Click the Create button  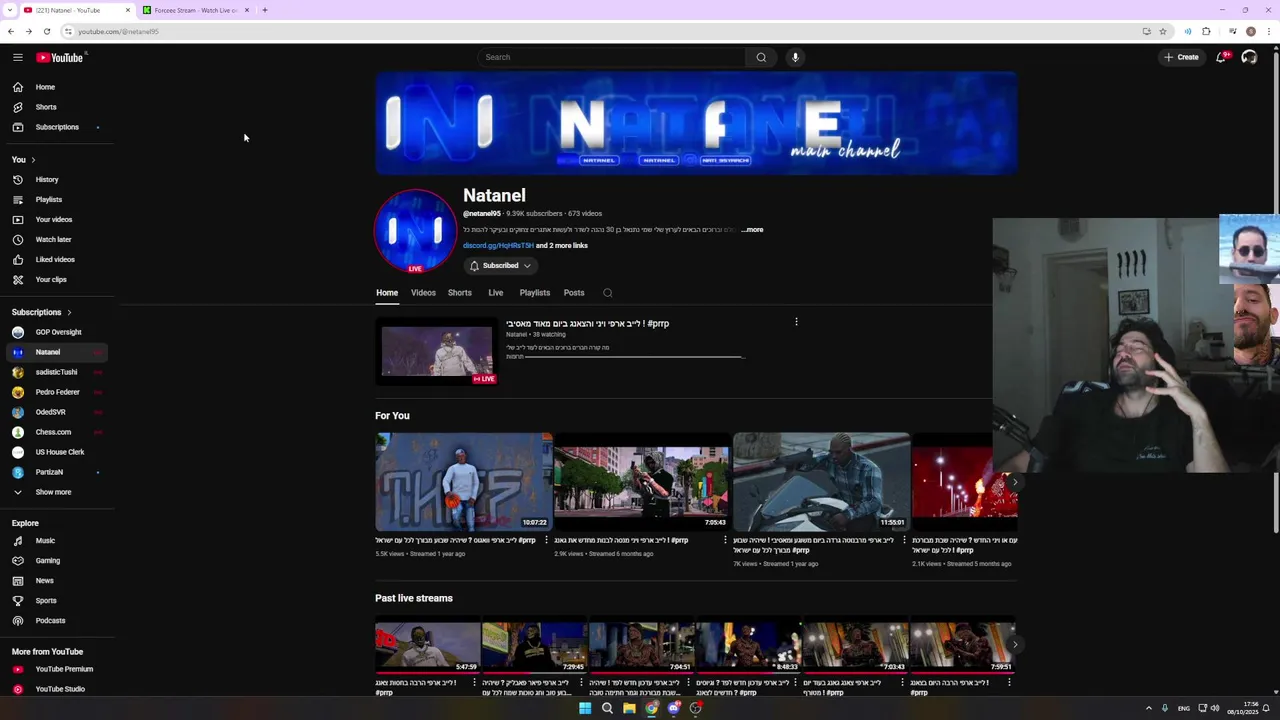click(x=1181, y=57)
